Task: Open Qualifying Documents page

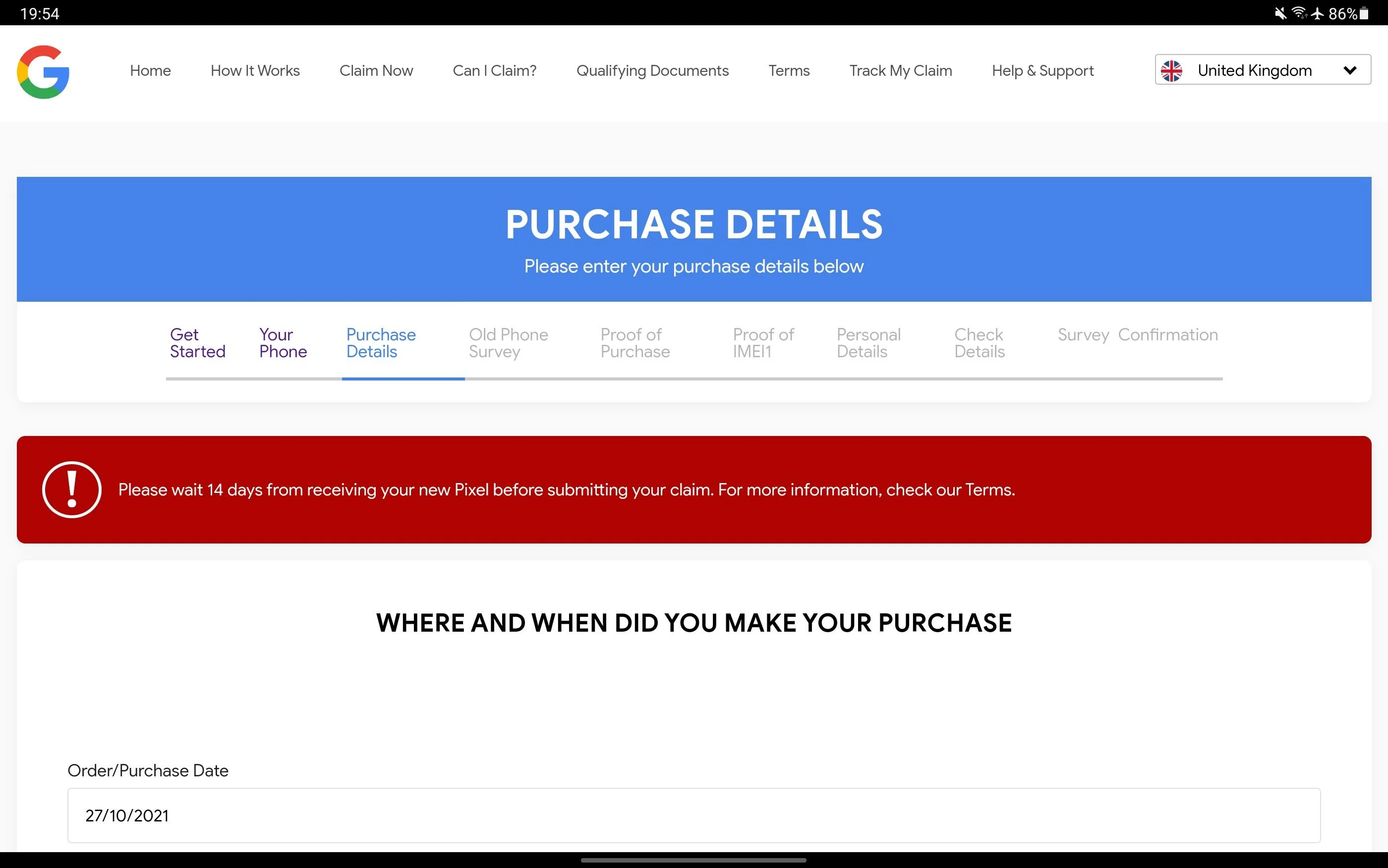Action: pos(652,71)
